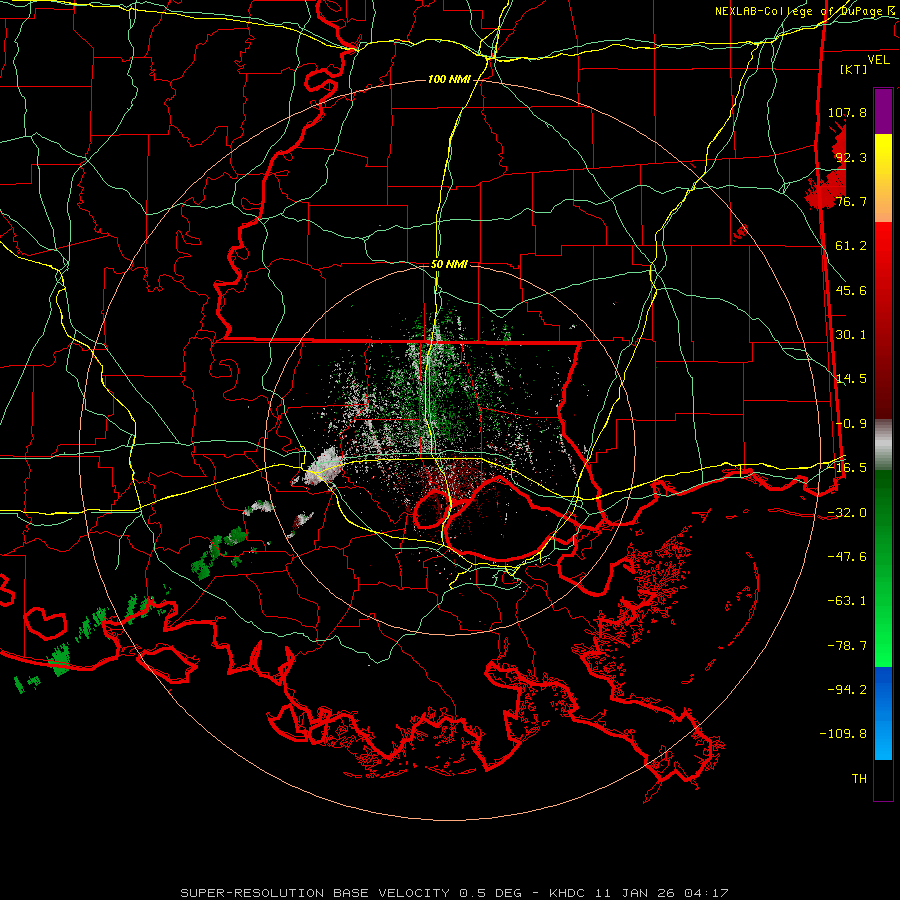This screenshot has height=900, width=900.
Task: Click the 61.2 velocity legend value
Action: click(851, 246)
